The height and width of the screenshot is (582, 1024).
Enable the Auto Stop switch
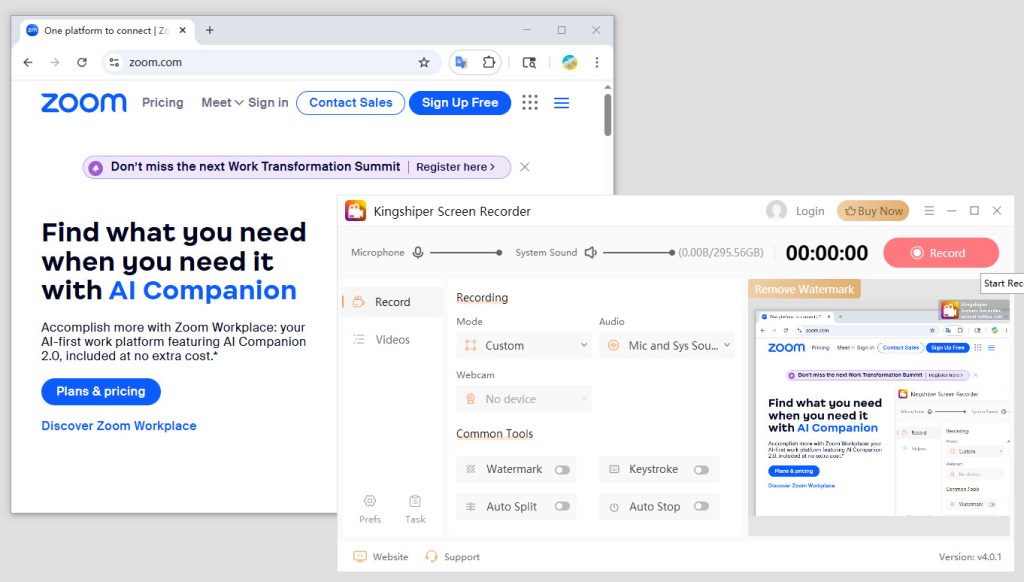point(701,506)
